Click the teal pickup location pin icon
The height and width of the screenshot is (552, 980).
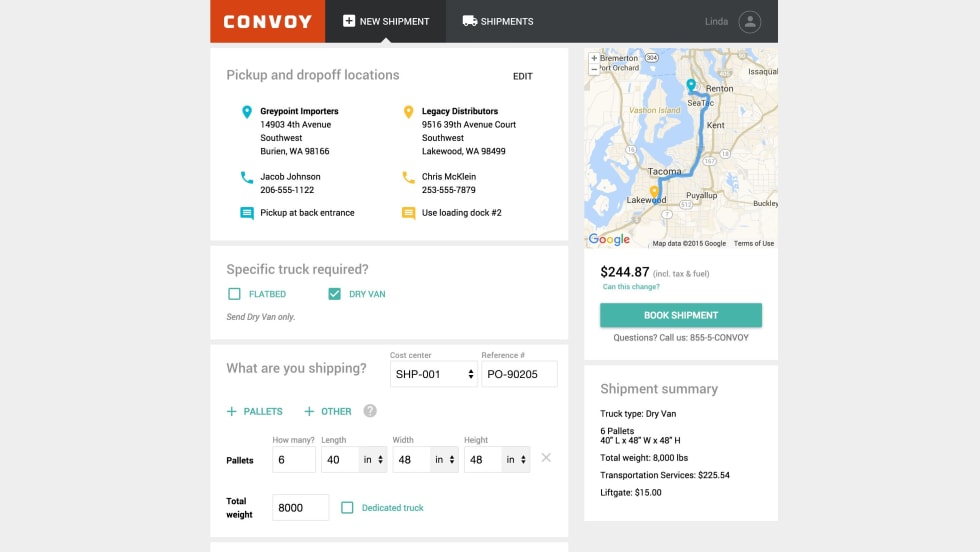tap(247, 112)
